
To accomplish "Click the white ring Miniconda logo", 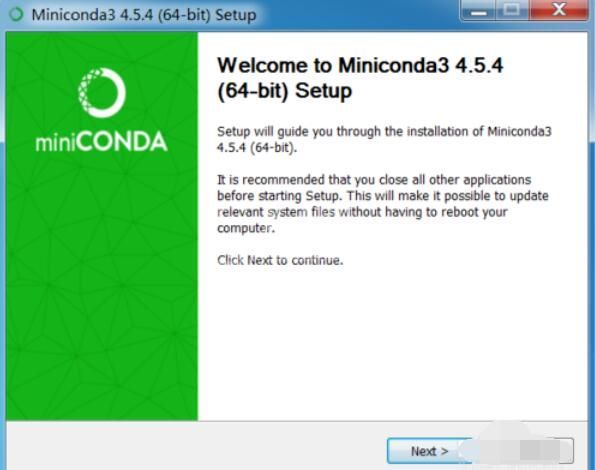I will pos(102,93).
